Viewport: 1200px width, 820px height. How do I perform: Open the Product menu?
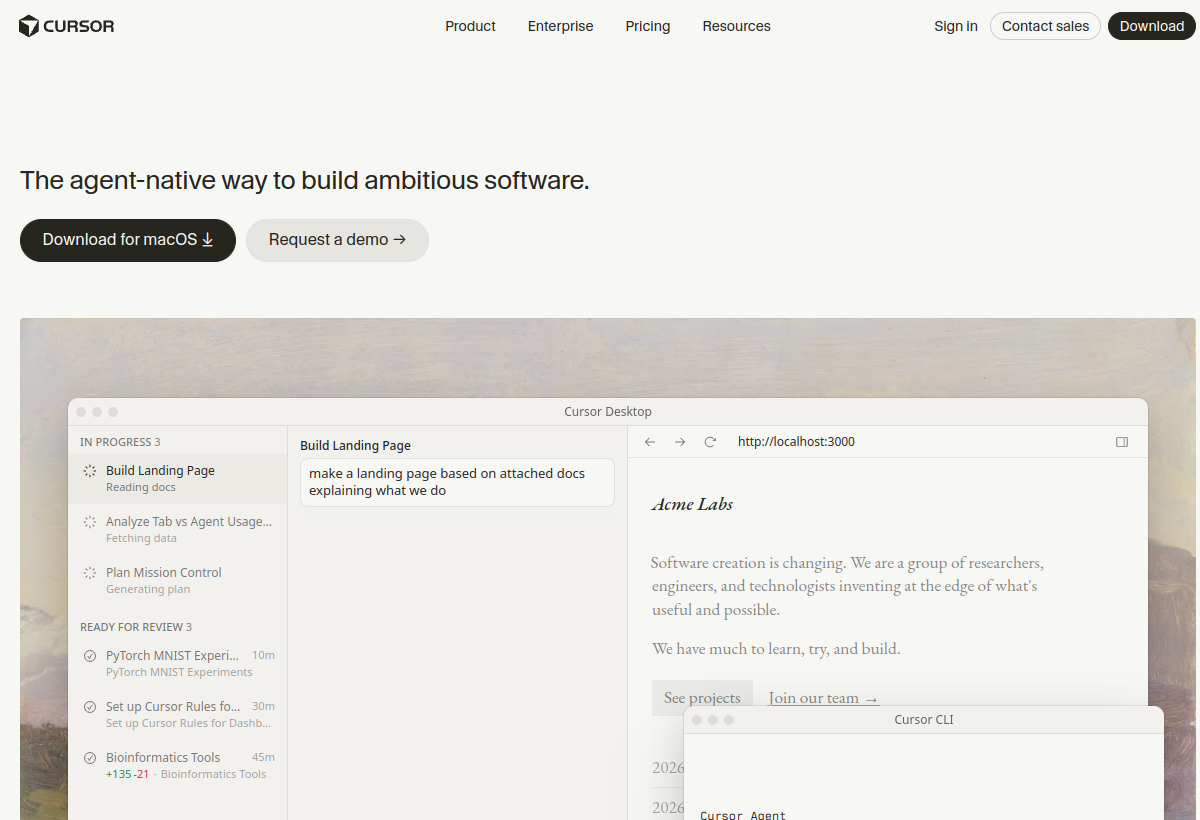(470, 26)
